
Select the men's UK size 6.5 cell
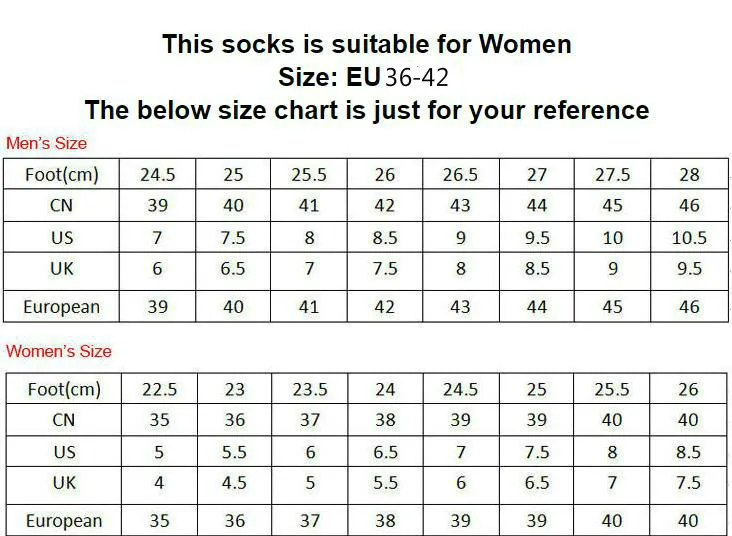click(x=233, y=269)
